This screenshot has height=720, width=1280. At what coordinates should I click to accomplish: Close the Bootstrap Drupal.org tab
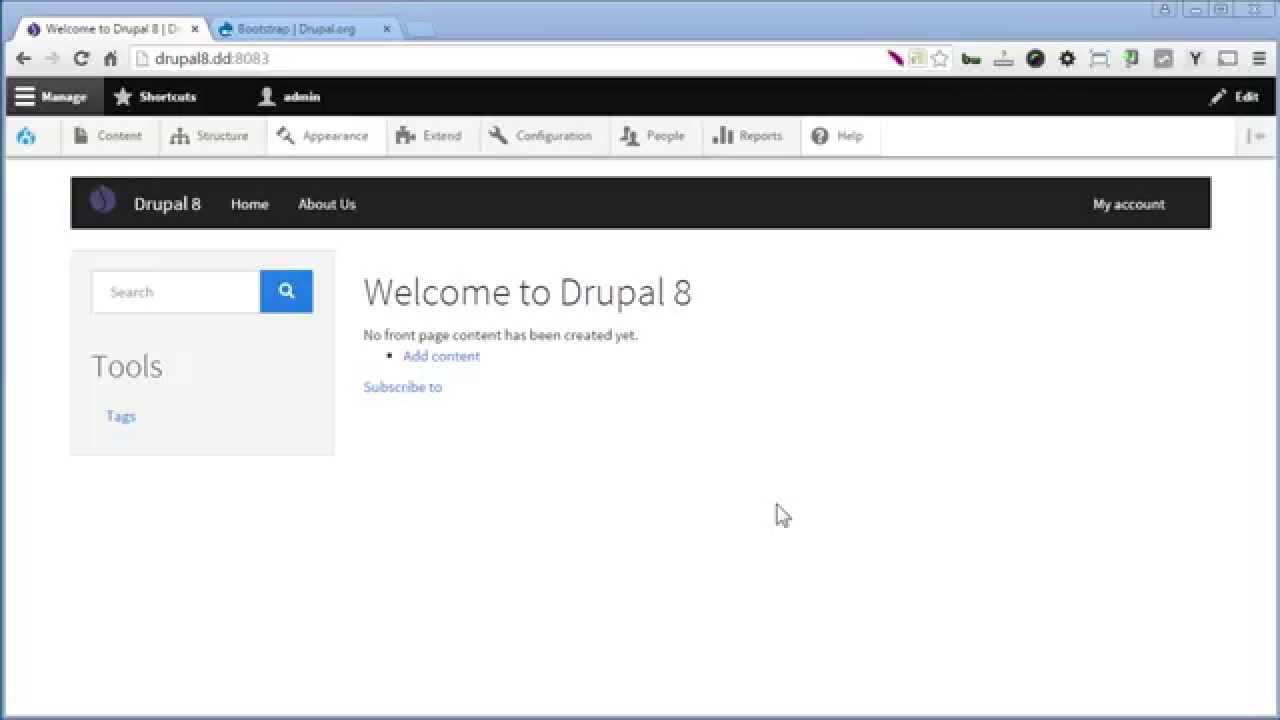pos(387,29)
